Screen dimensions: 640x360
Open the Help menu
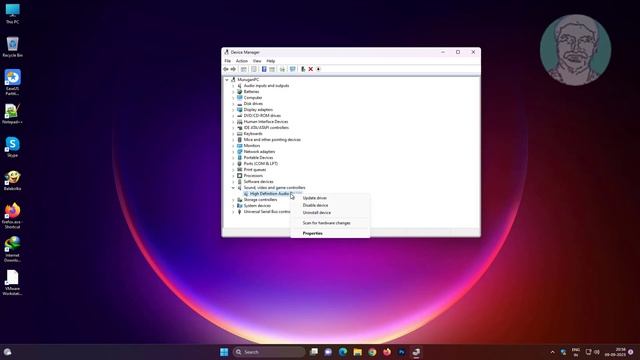pyautogui.click(x=271, y=61)
